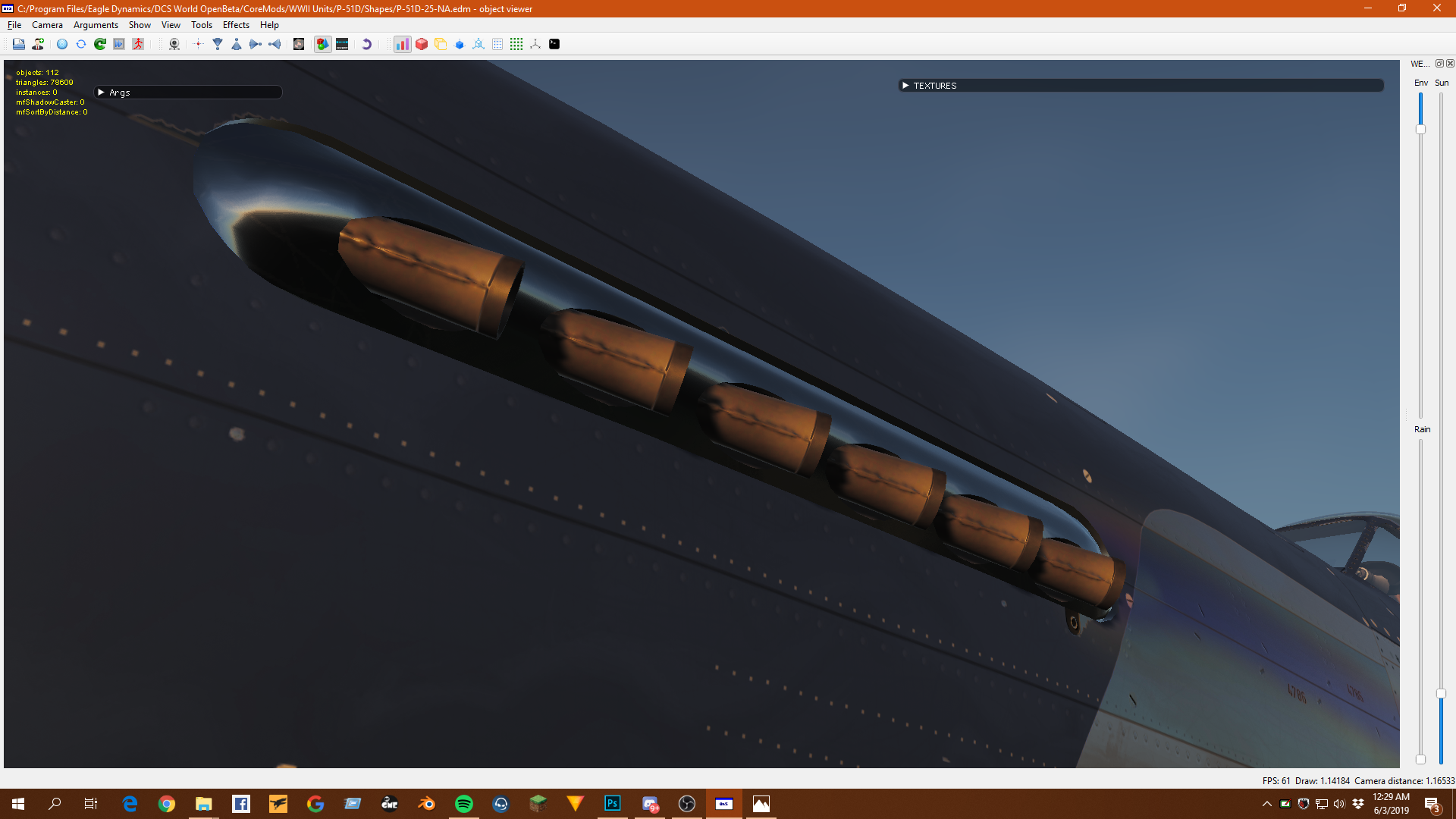Toggle the colored 3D shapes icon
The height and width of the screenshot is (819, 1456).
click(323, 44)
